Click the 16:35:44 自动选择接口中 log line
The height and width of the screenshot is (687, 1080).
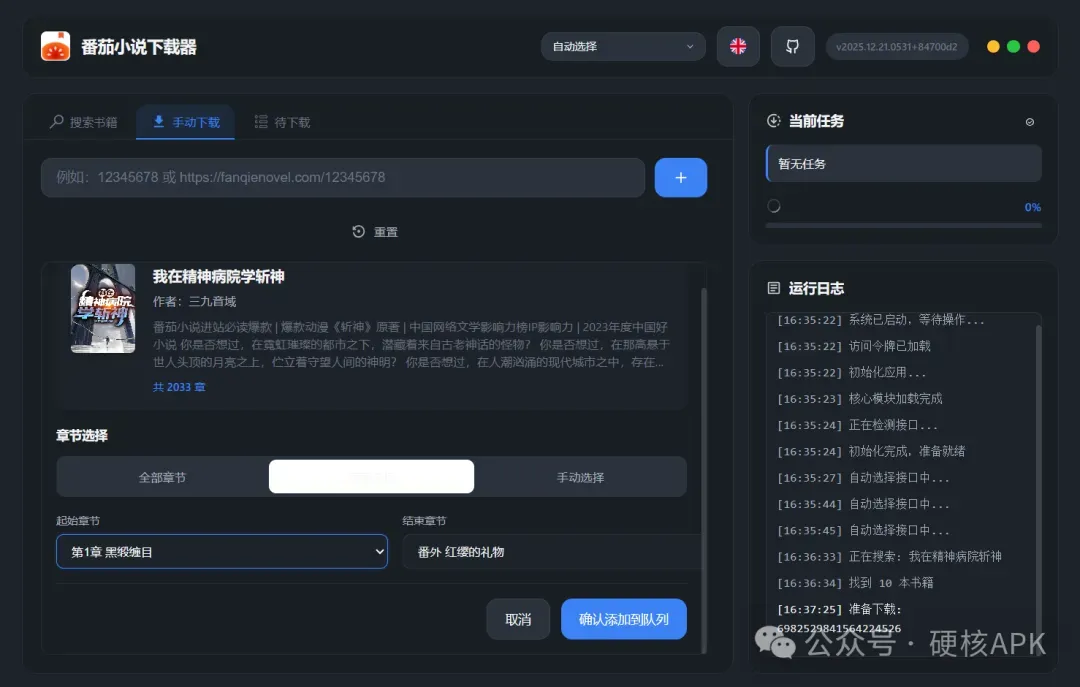863,504
